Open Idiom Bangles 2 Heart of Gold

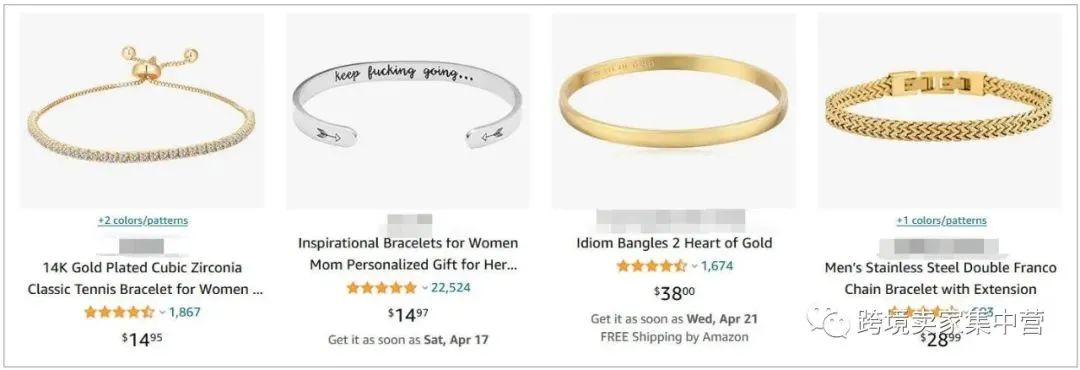(x=674, y=243)
